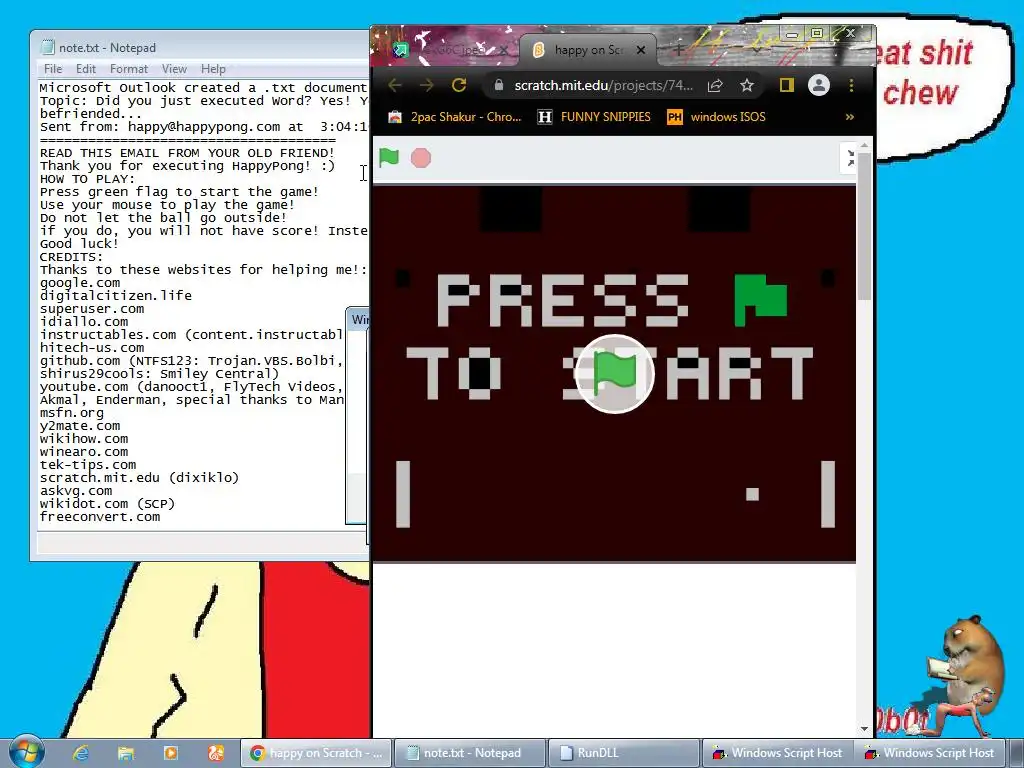
Task: Click the Chrome page scrollbar thumb
Action: [864, 226]
